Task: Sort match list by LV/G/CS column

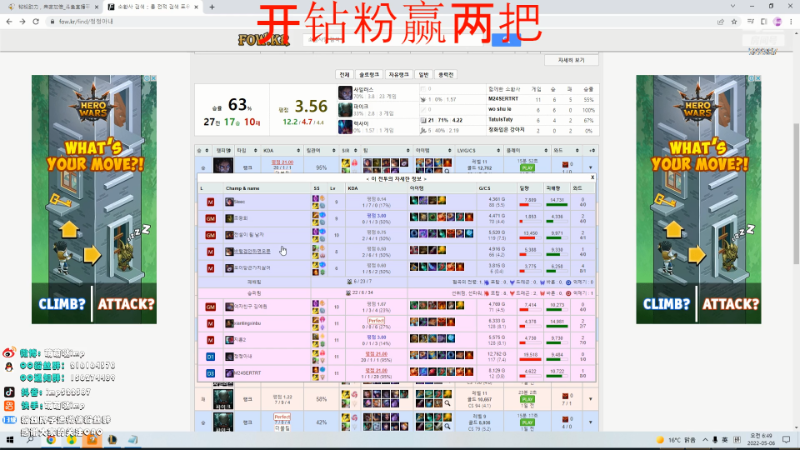Action: coord(478,151)
